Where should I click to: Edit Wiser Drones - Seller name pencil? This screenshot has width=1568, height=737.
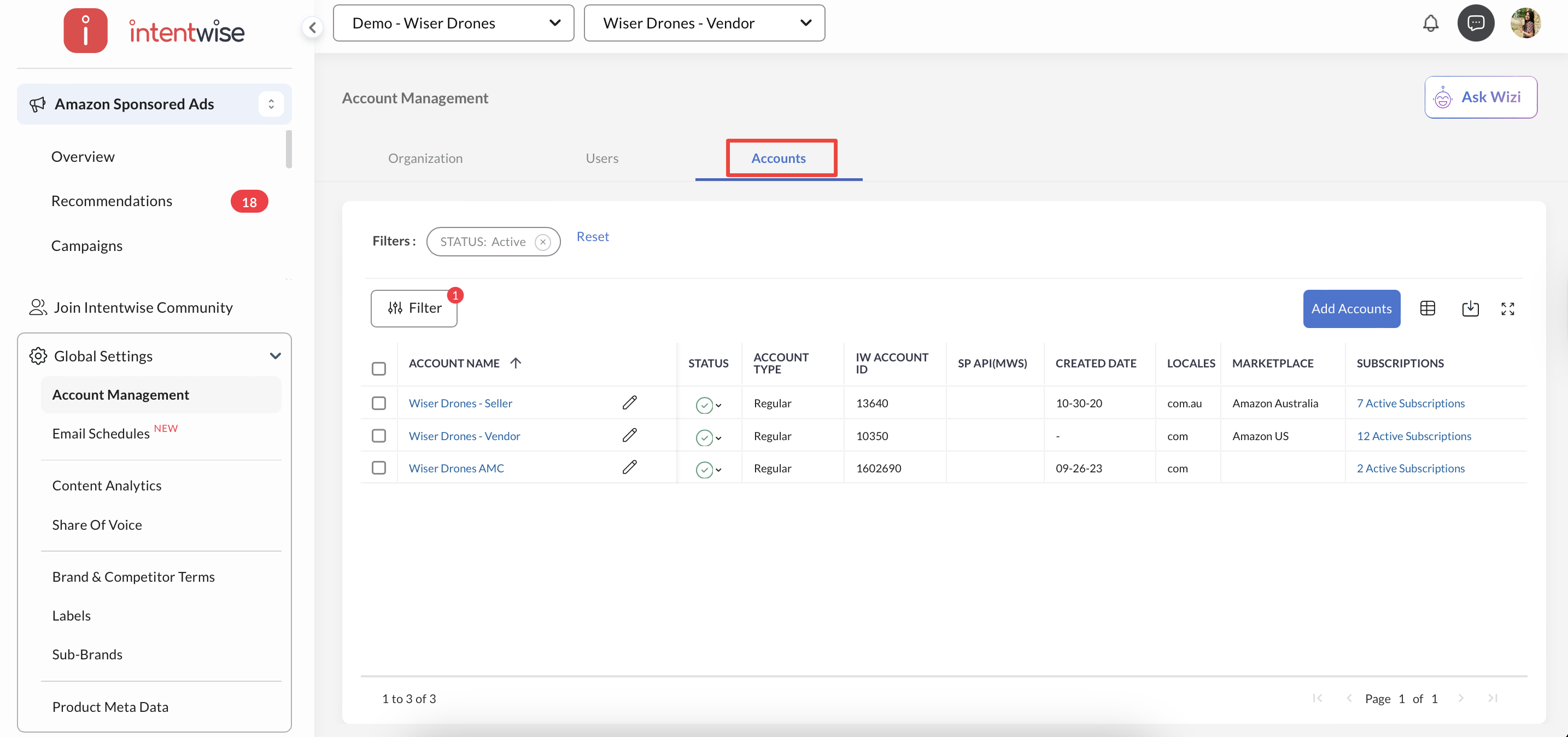[629, 402]
